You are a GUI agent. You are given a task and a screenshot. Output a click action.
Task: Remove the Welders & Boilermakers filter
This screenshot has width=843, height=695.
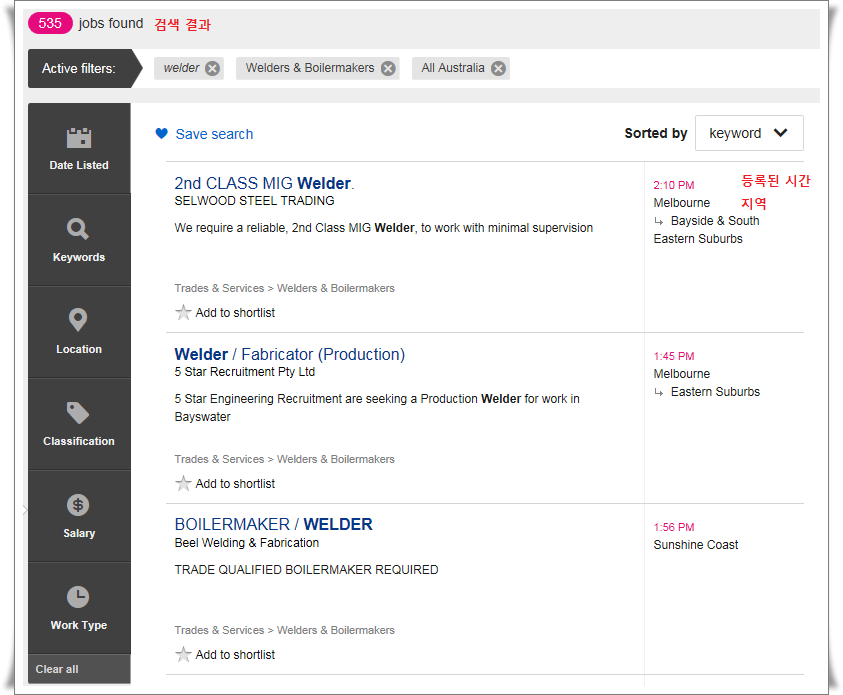(388, 68)
